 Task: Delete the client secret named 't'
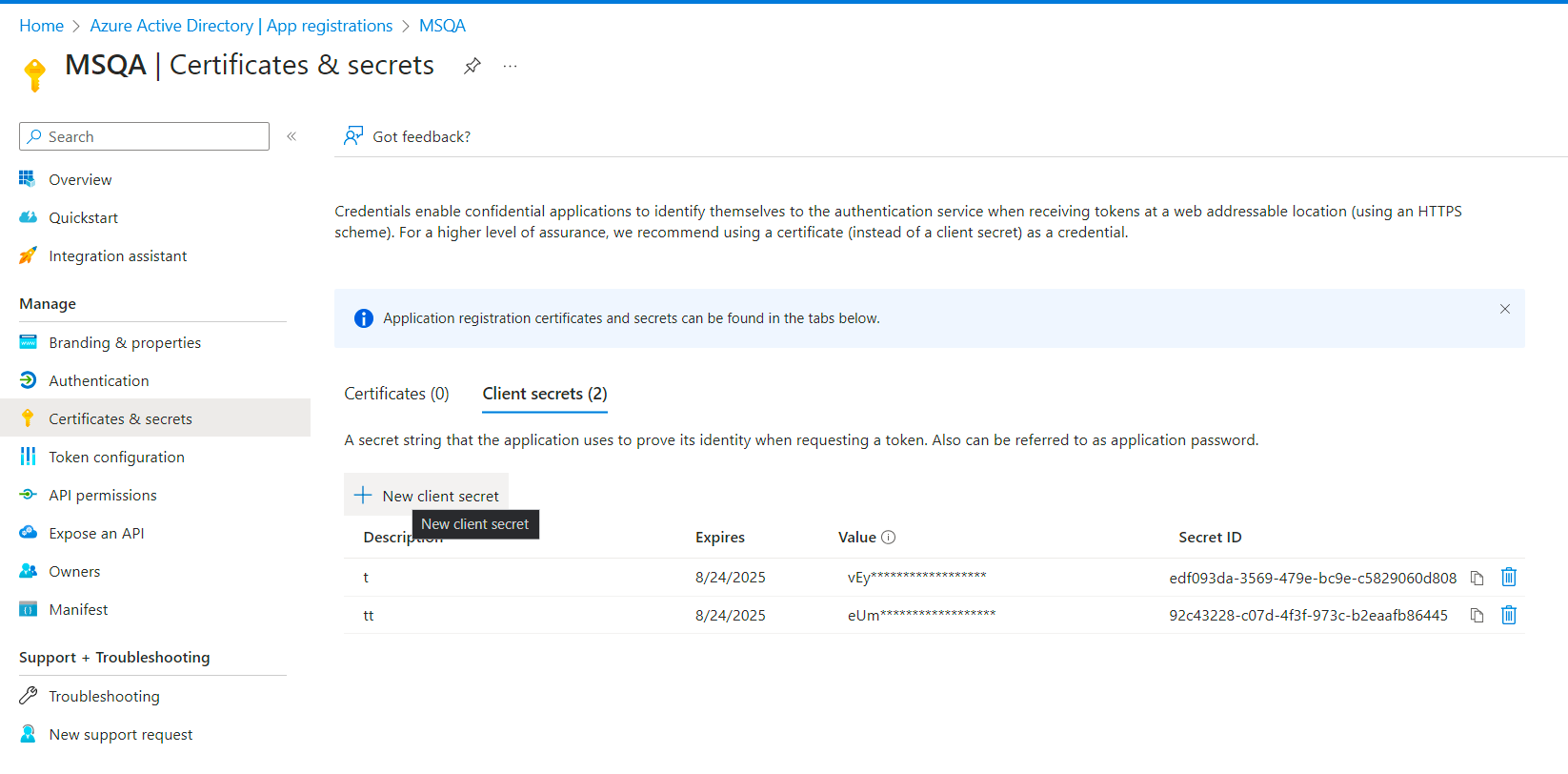1509,577
